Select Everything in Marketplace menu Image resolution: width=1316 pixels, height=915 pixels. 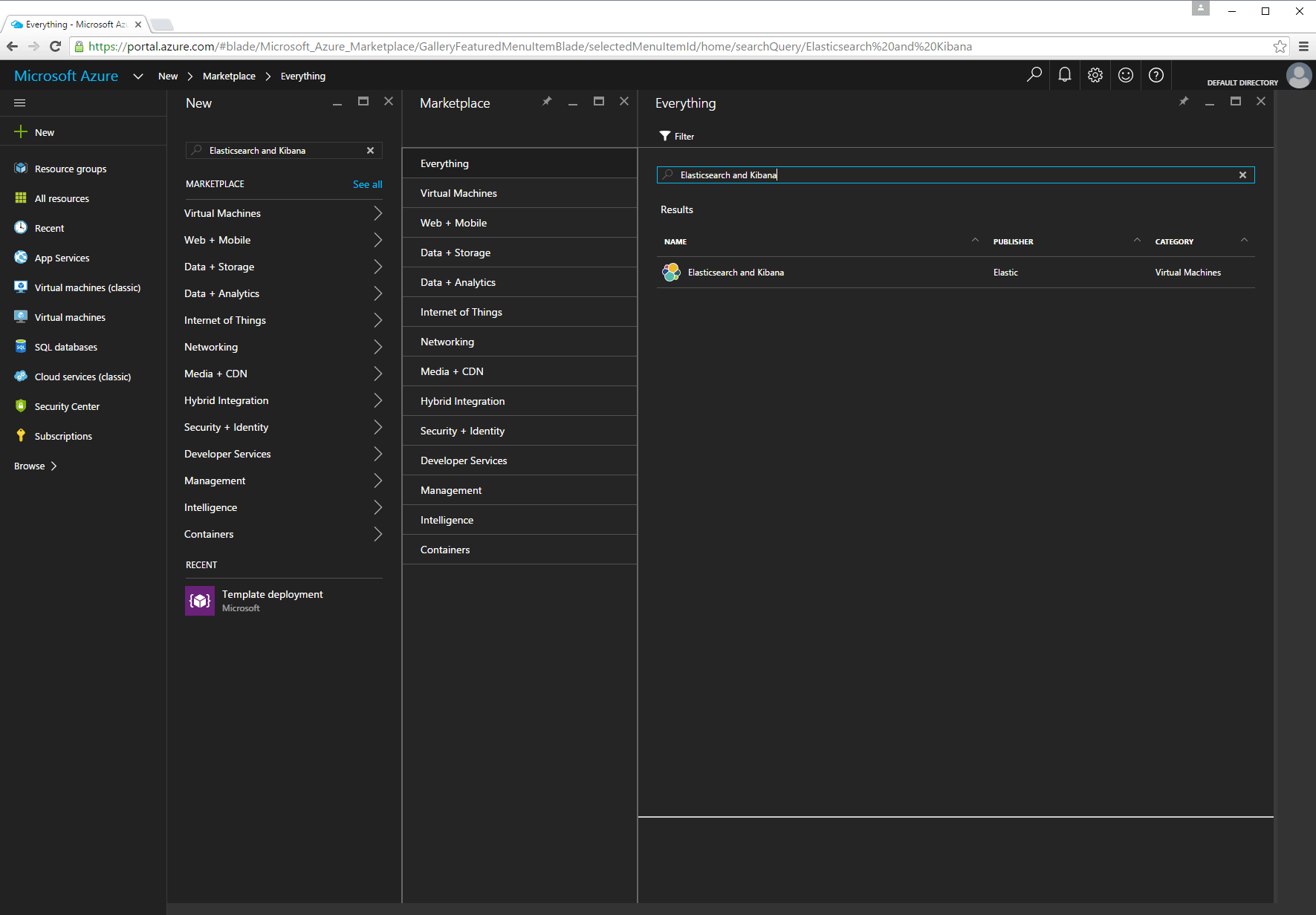click(x=519, y=163)
